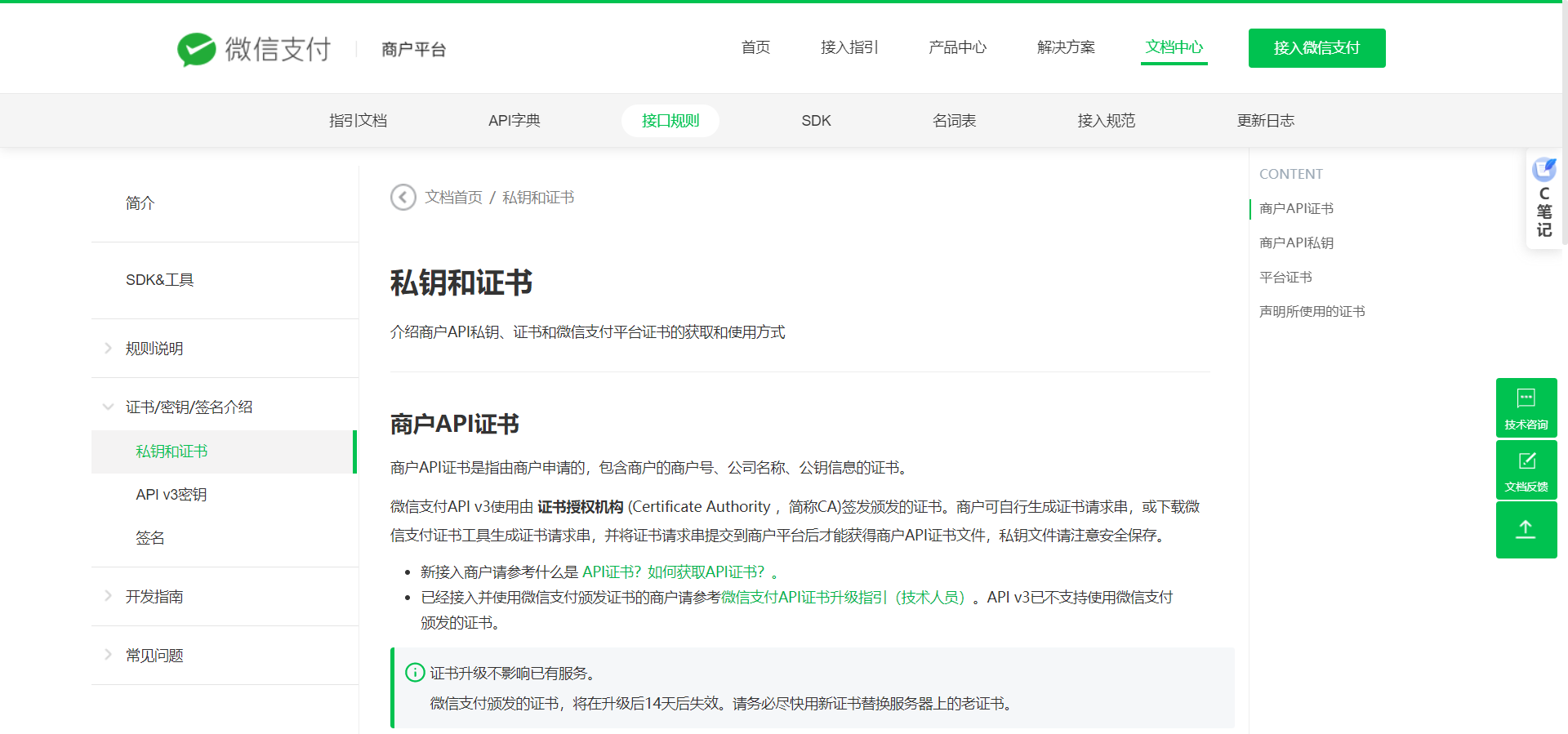Jump to 声明所使用的证书 in CONTENT list
This screenshot has height=734, width=1568.
pos(1312,311)
